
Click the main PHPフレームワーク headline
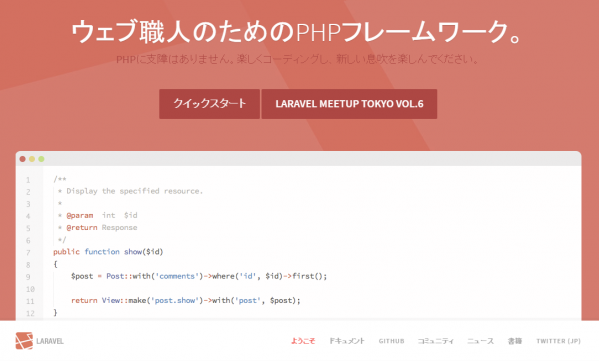296,32
